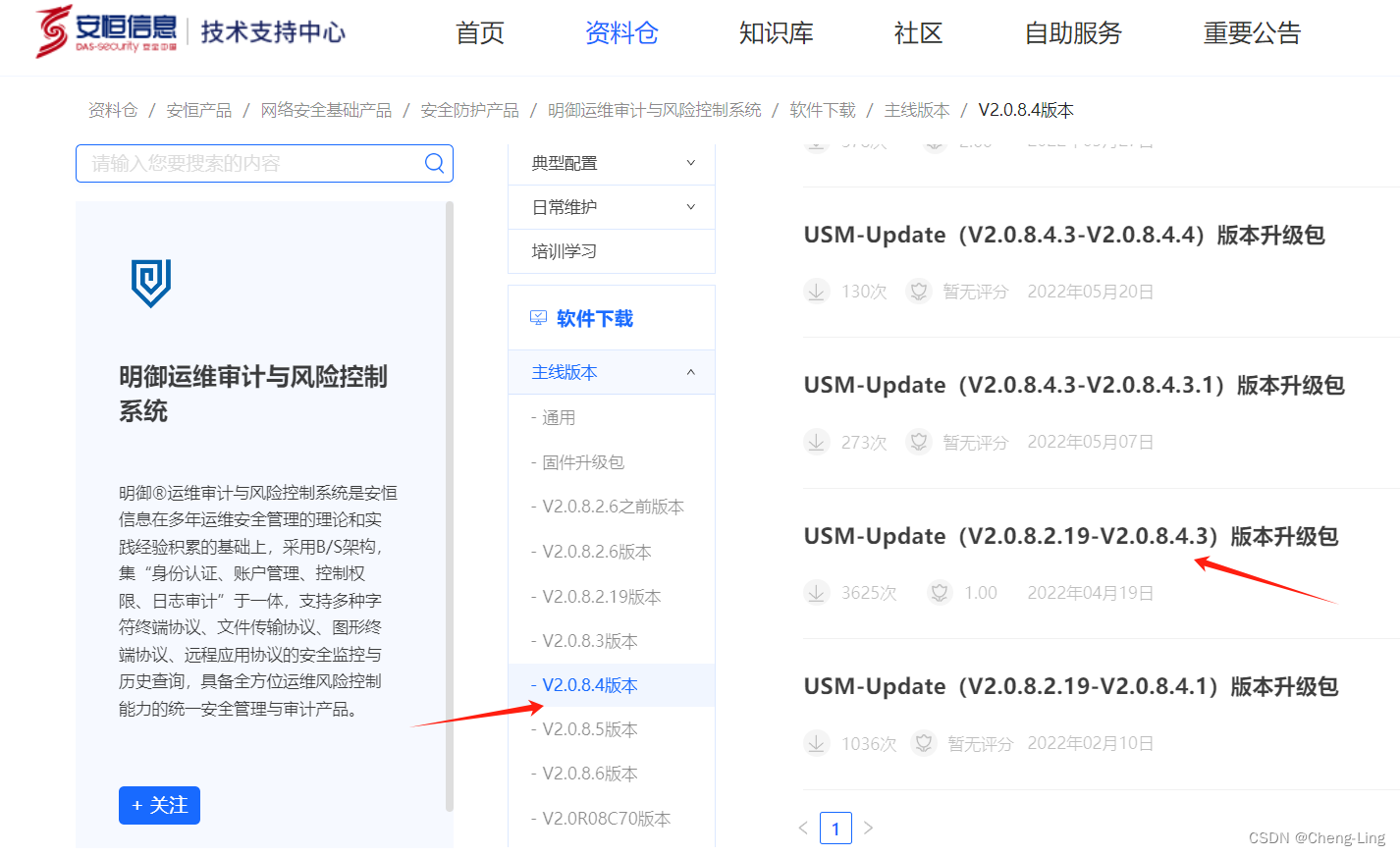Click 软件下载 sidebar heading
The width and height of the screenshot is (1400, 856).
tap(595, 318)
